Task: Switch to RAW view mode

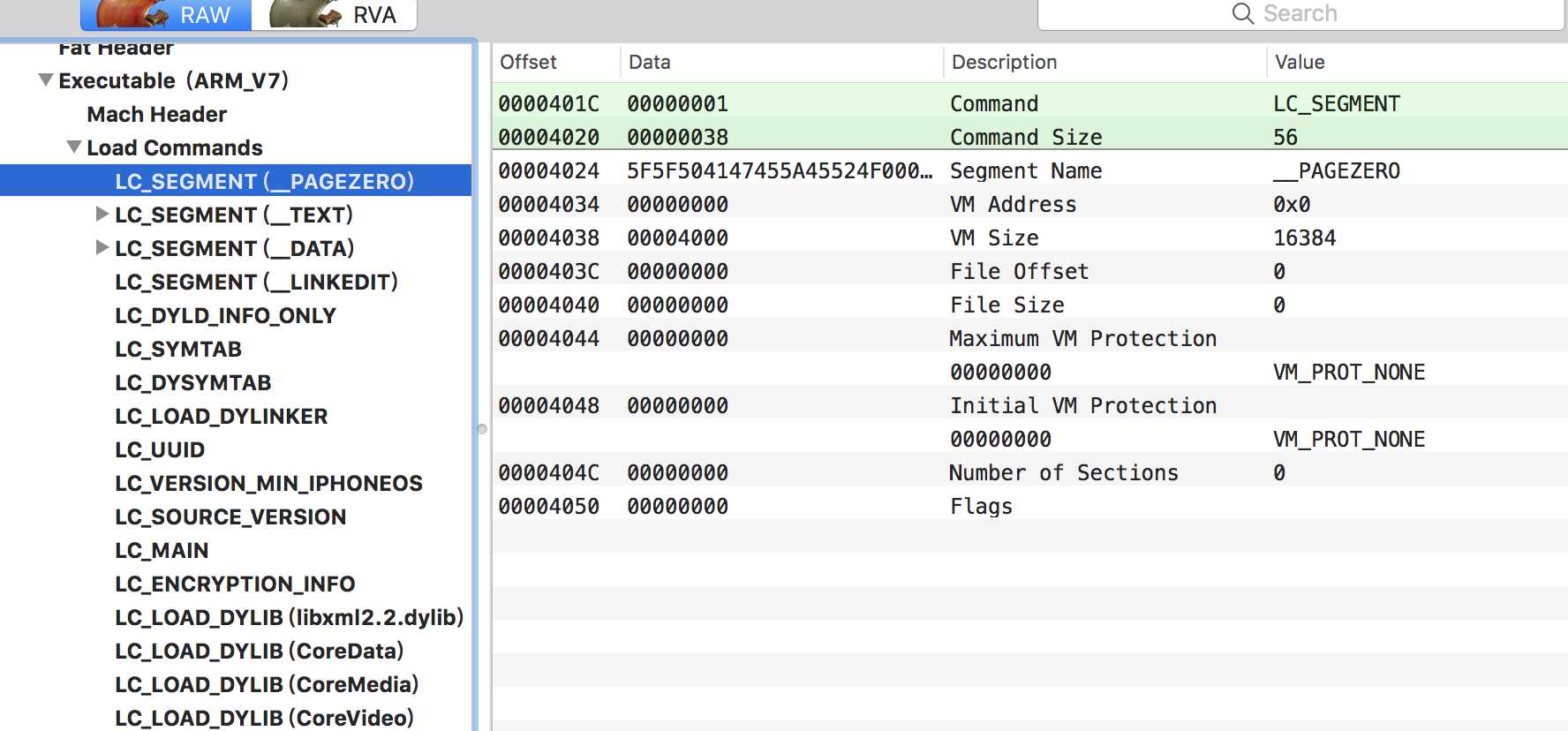Action: click(166, 15)
